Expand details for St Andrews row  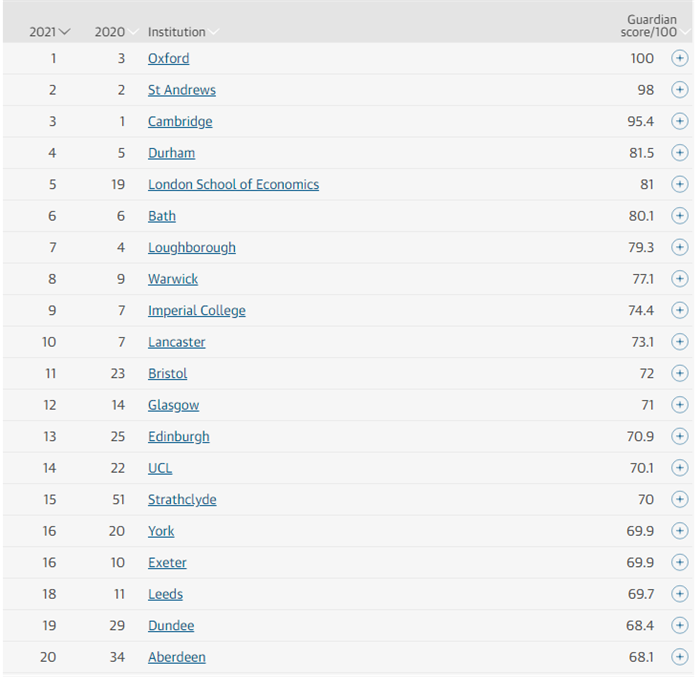click(x=679, y=90)
